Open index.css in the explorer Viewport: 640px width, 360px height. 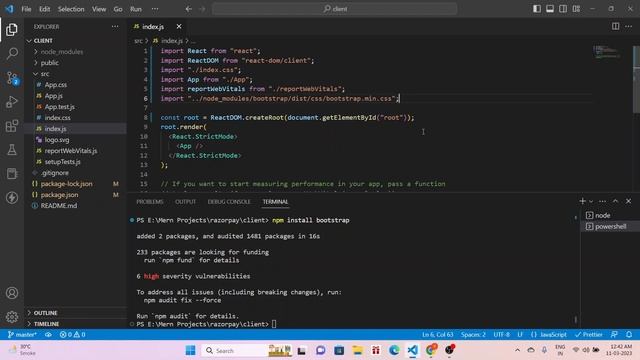tap(76, 118)
